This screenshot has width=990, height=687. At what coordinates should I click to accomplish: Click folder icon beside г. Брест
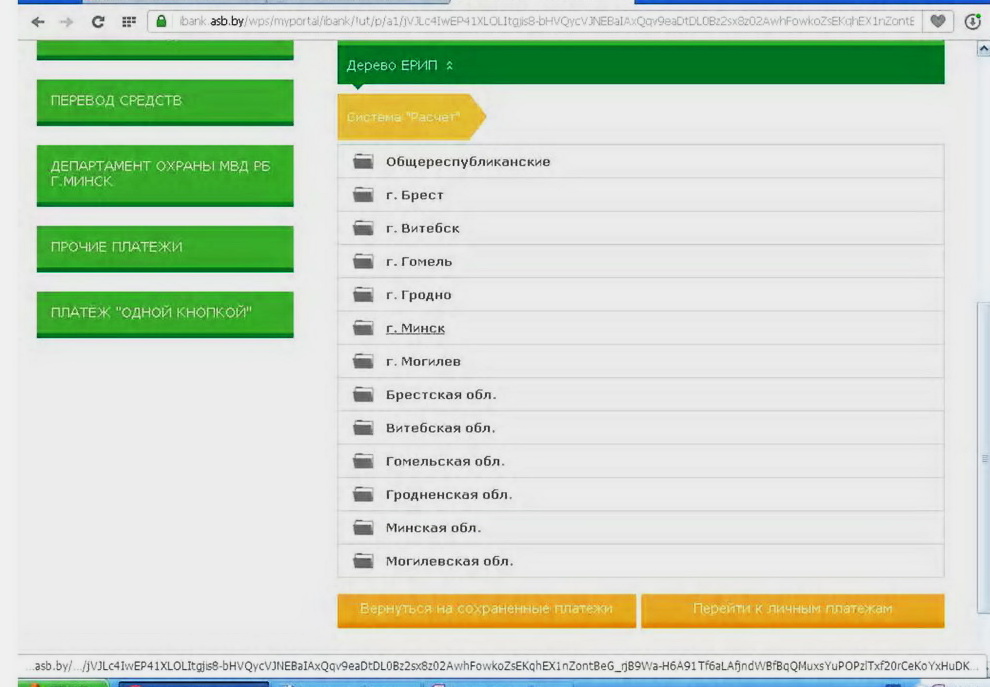pos(363,195)
